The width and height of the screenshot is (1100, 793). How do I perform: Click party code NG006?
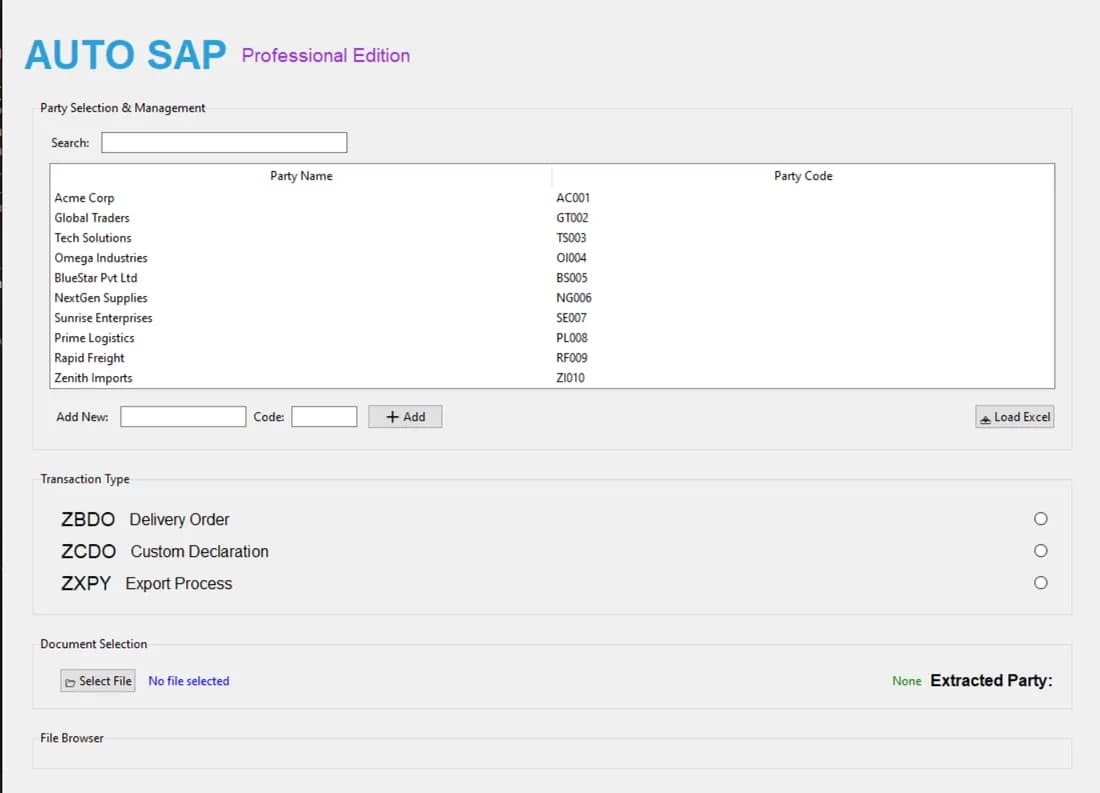[574, 298]
